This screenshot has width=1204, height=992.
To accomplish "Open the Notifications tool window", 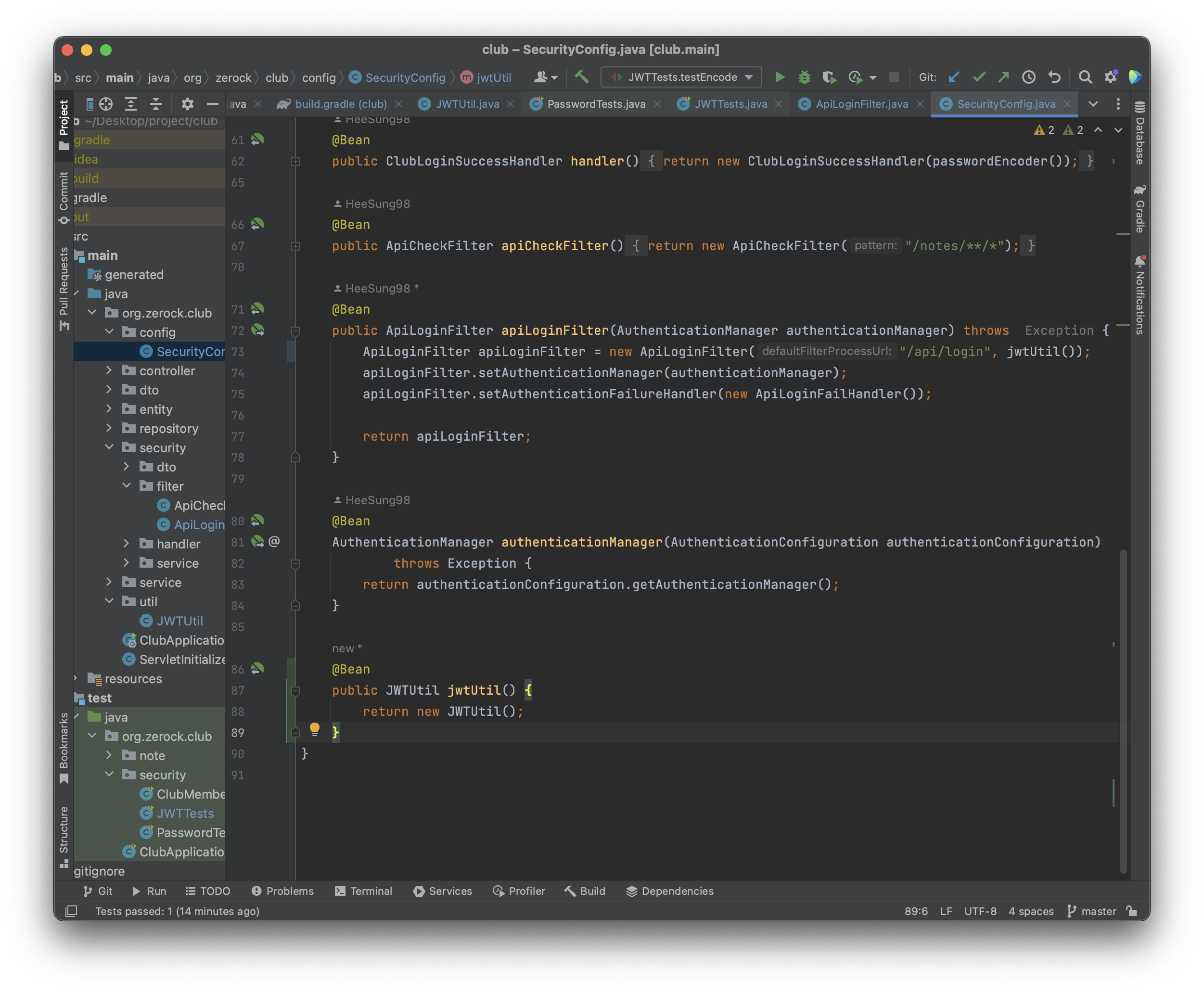I will click(x=1140, y=295).
